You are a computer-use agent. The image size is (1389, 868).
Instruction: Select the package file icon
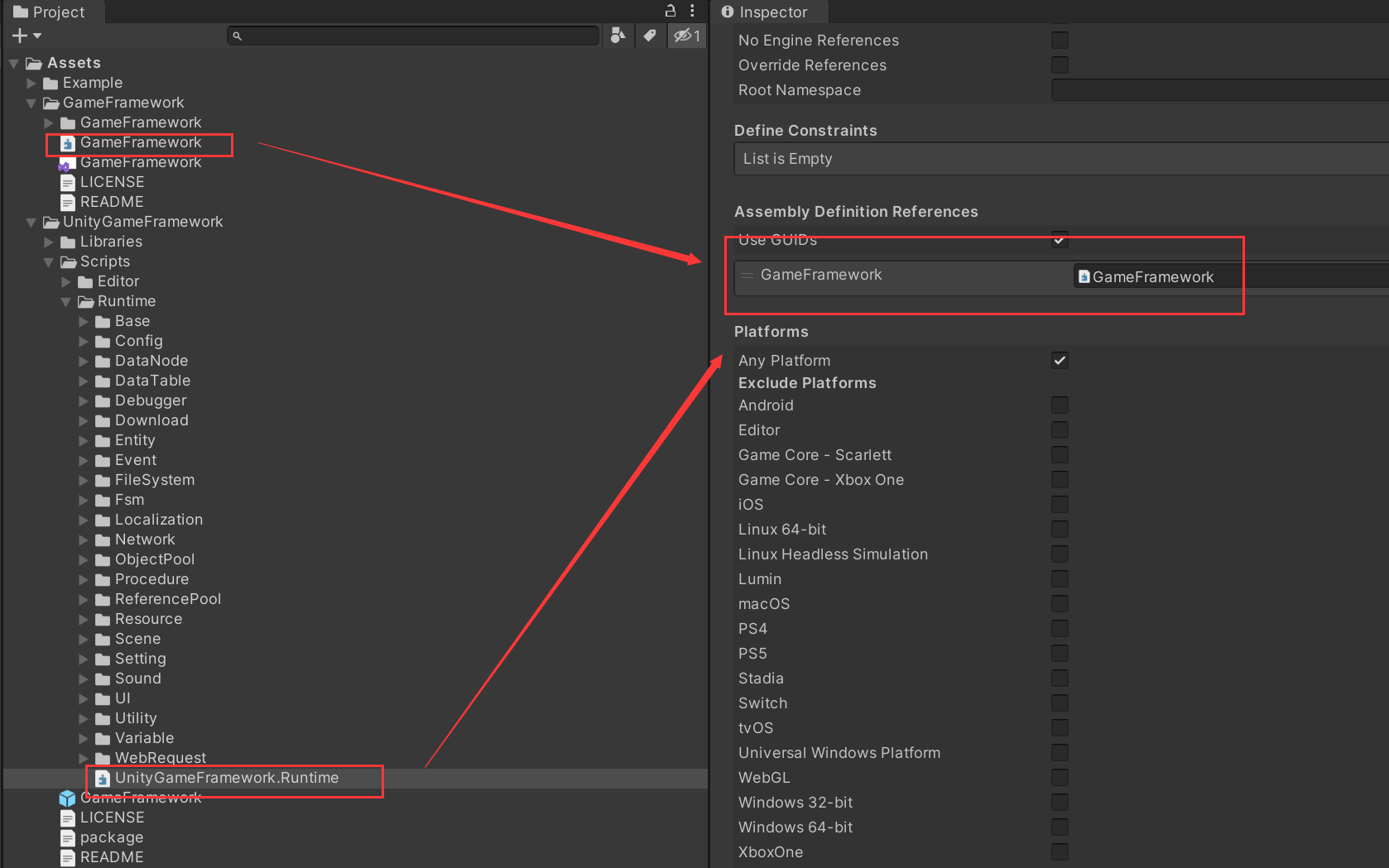[x=68, y=838]
